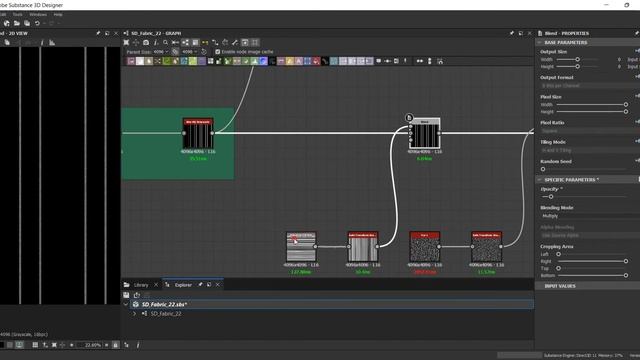Open the Parent Size width dropdown
Screen dimensions: 640x360
pyautogui.click(x=161, y=52)
